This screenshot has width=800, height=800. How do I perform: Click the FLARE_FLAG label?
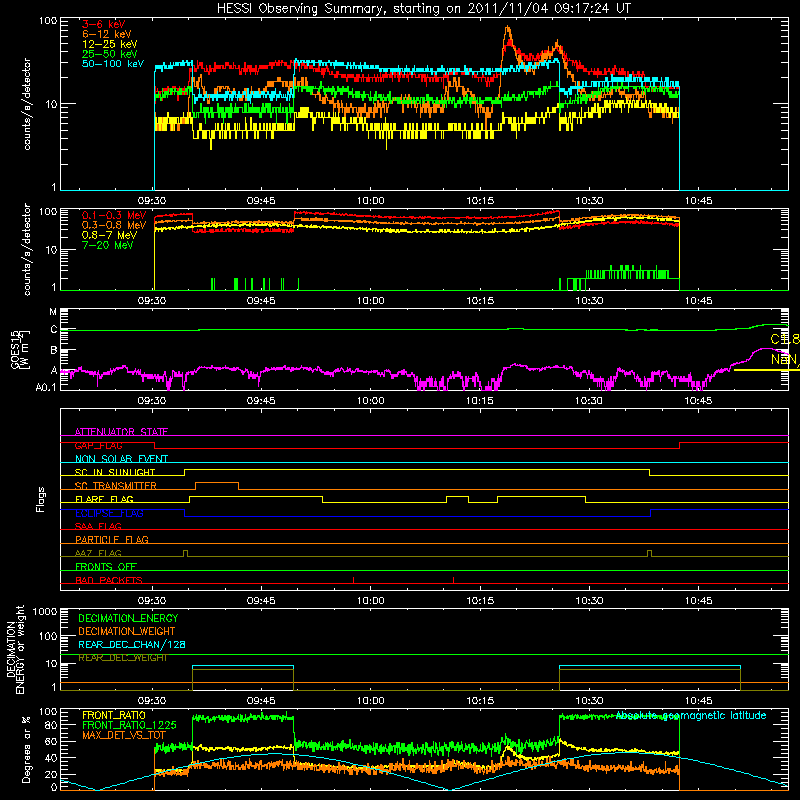coord(104,499)
